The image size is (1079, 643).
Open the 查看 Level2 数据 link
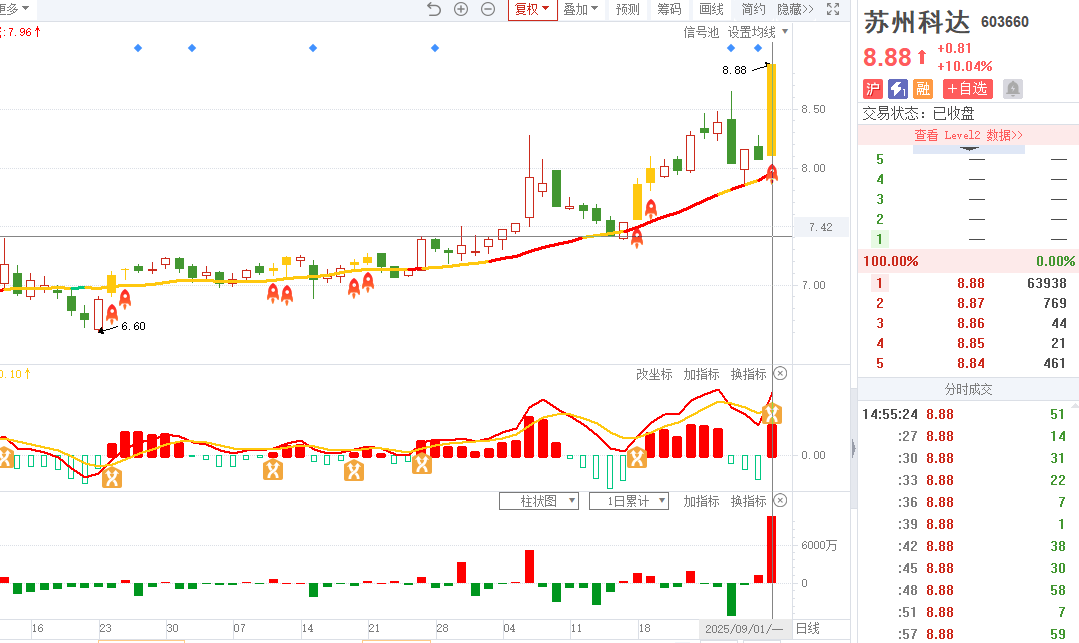(968, 135)
